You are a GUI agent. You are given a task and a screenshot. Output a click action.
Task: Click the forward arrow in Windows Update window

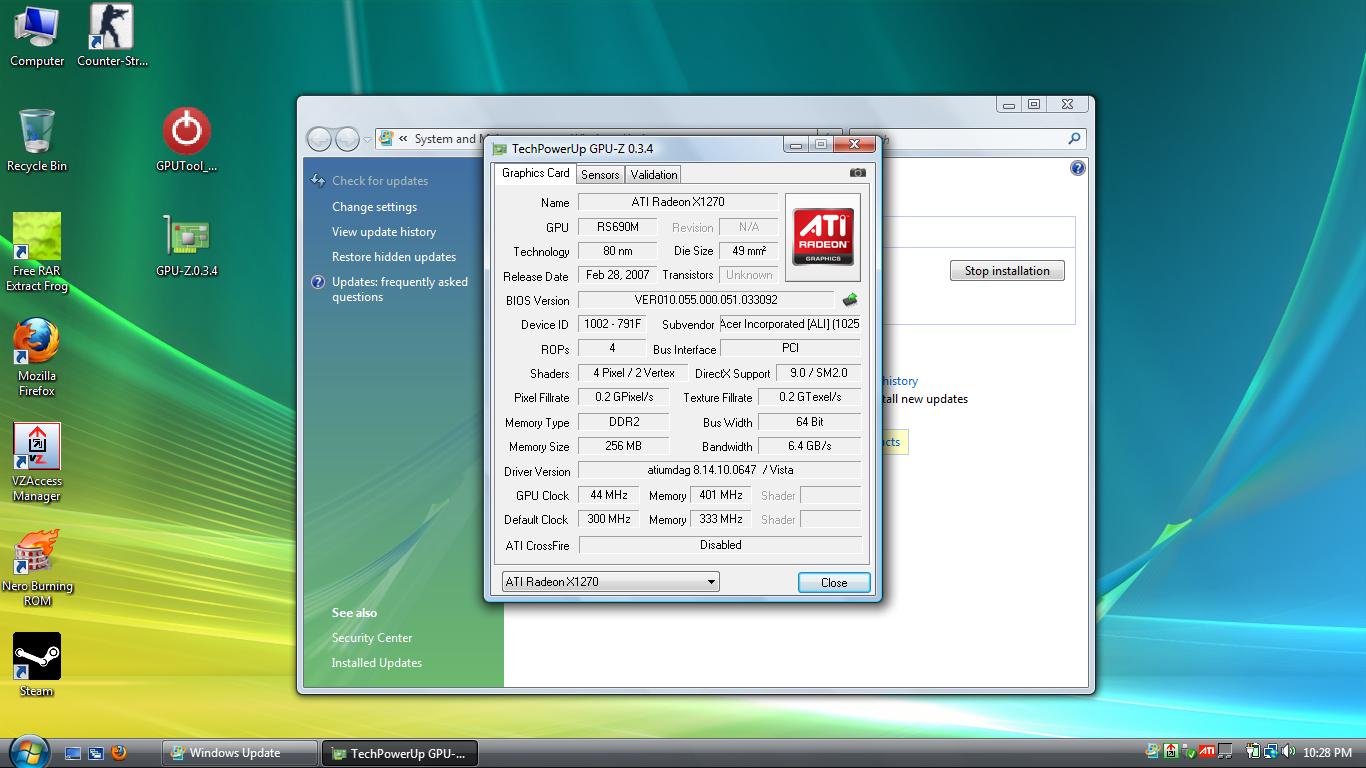(x=347, y=139)
